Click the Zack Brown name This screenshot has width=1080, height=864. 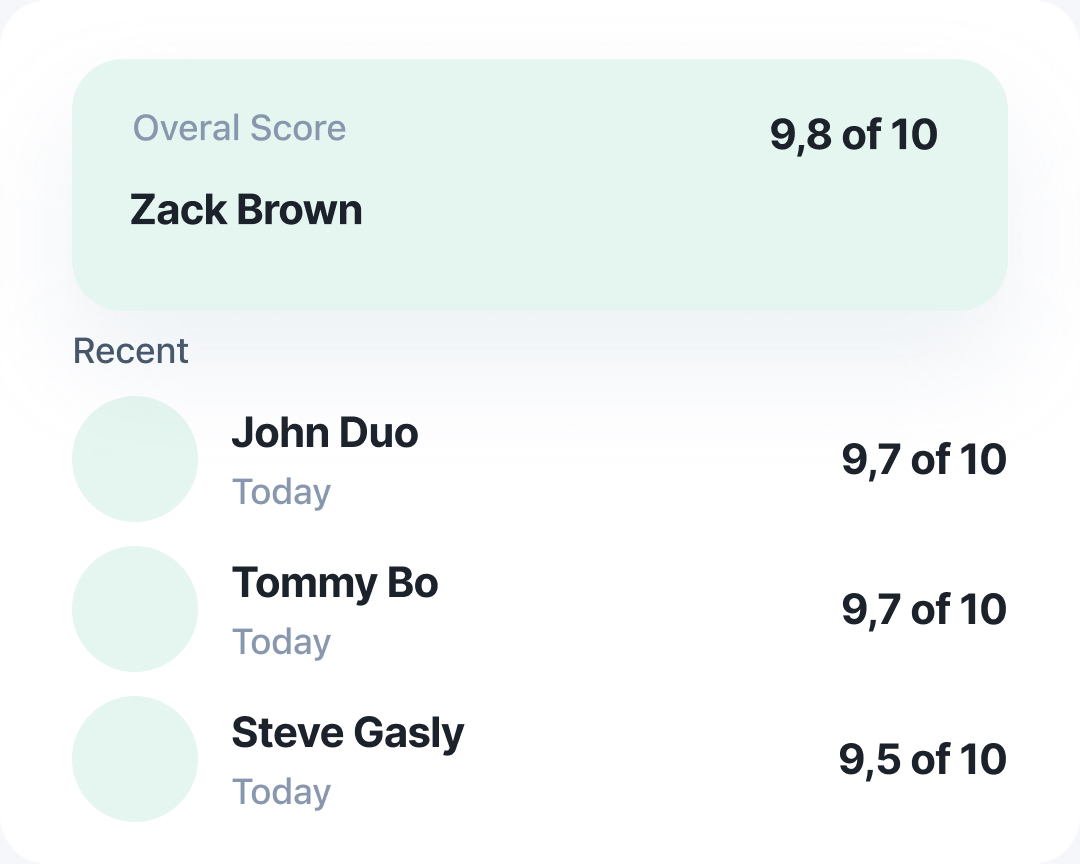[246, 209]
